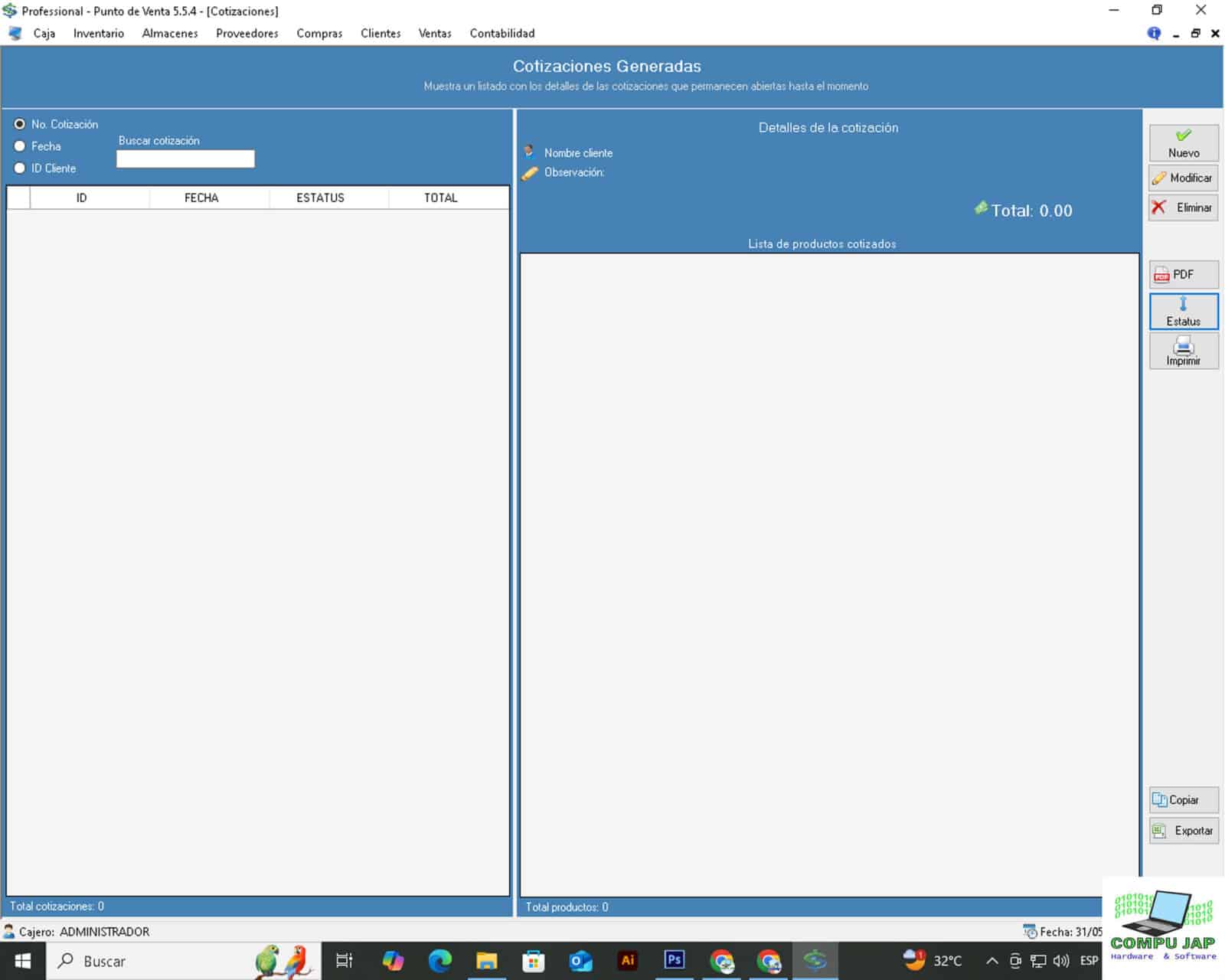Click the blue info icon in menu bar
This screenshot has height=980, width=1225.
click(x=1154, y=34)
